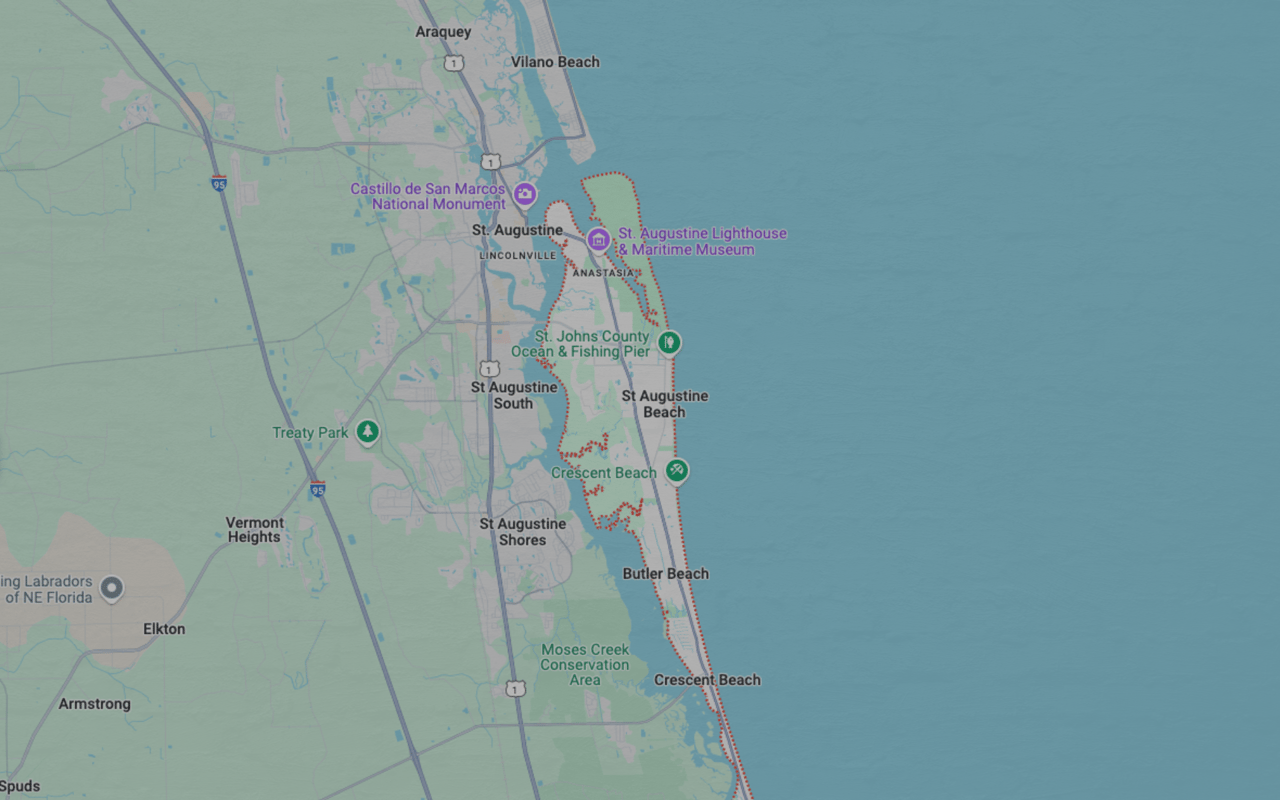Viewport: 1280px width, 800px height.
Task: Select the Vermont Heights label
Action: point(255,530)
